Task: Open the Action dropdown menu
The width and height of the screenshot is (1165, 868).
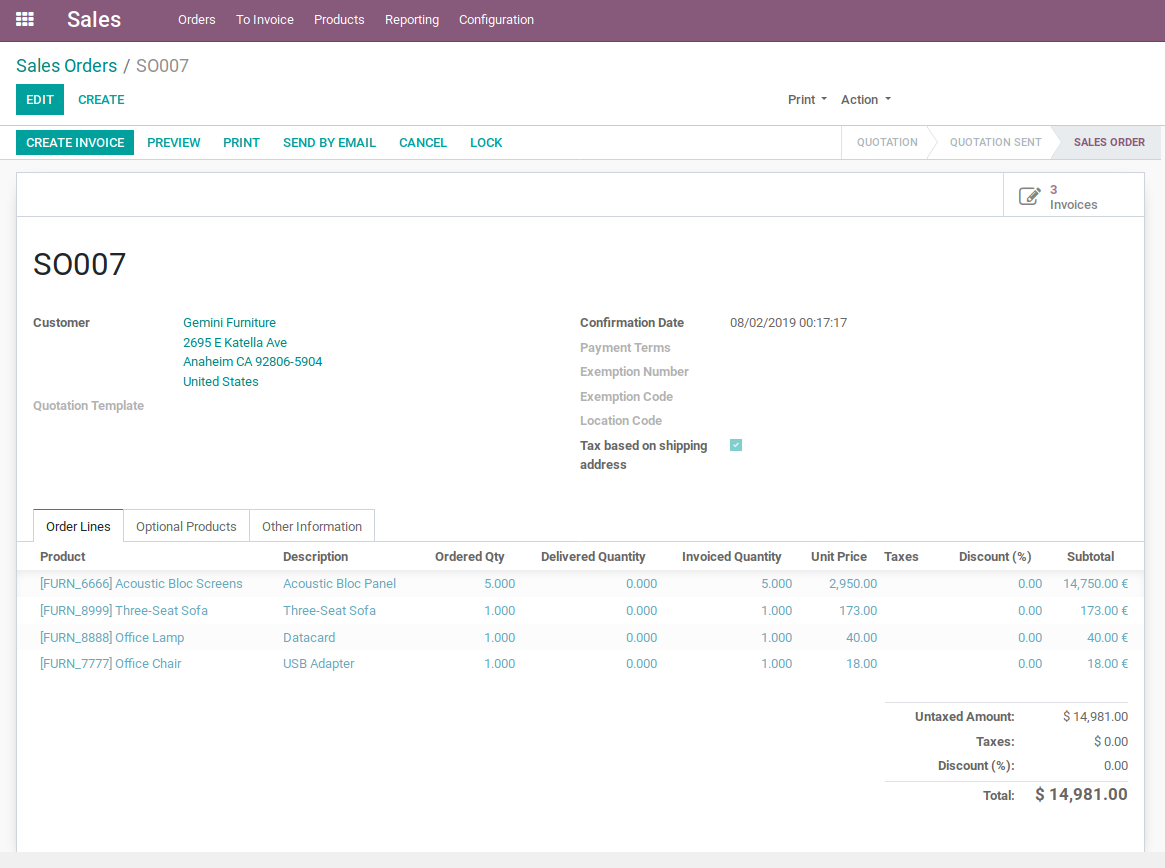Action: 865,100
